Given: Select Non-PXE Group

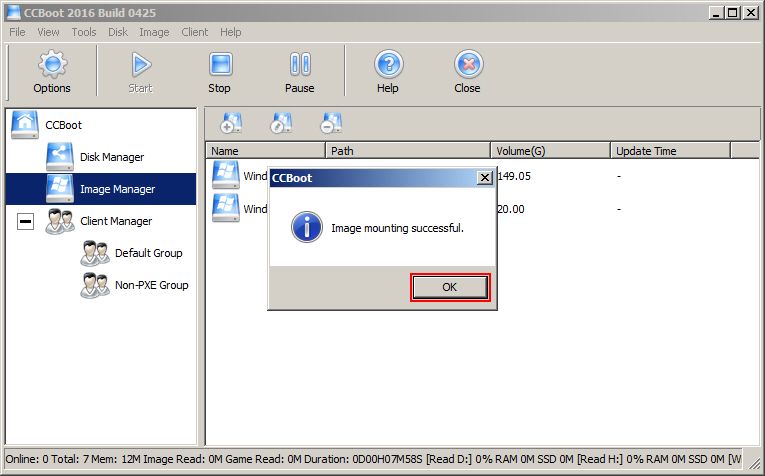Looking at the screenshot, I should click(151, 285).
